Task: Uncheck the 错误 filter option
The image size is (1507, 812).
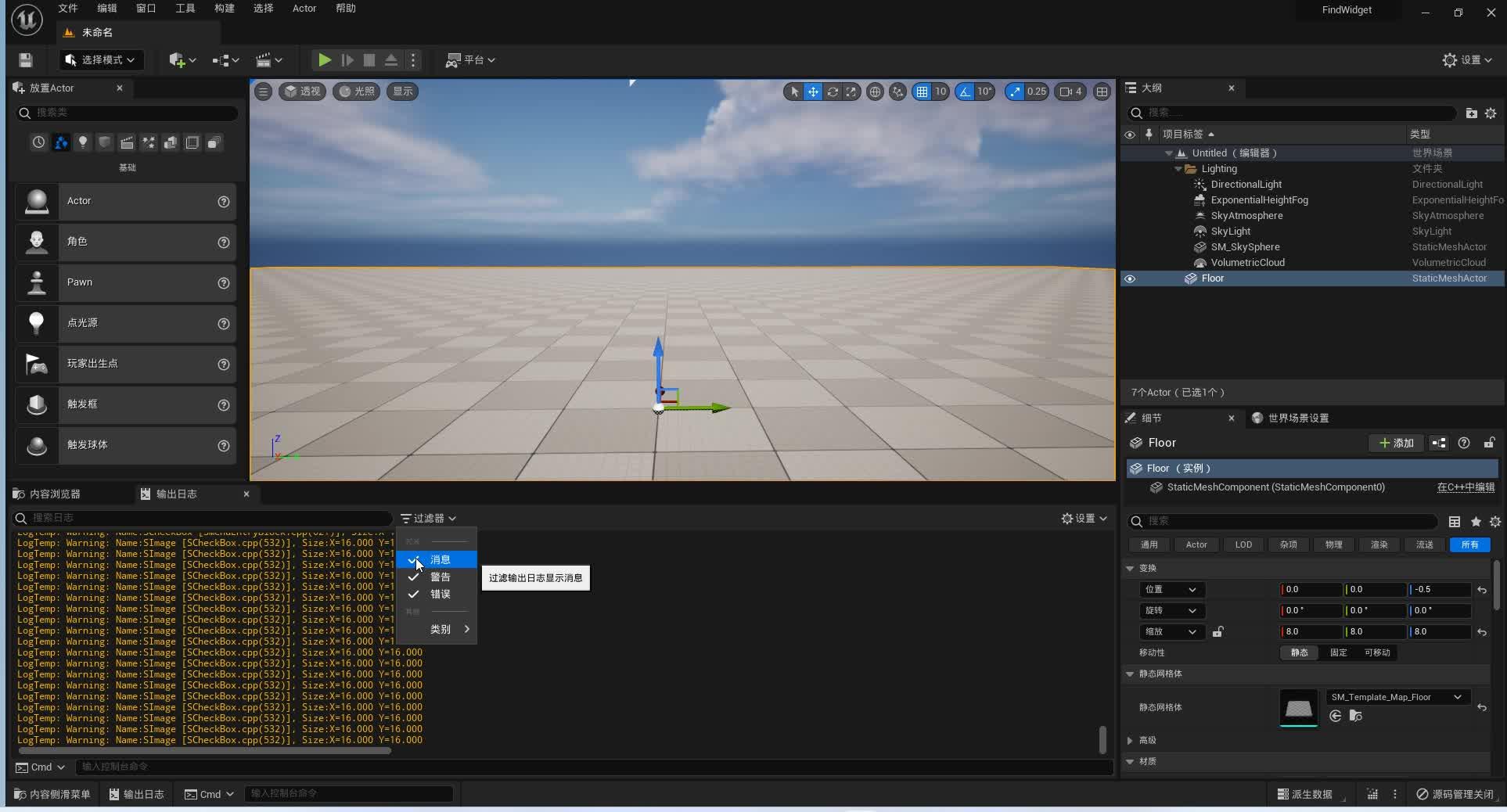Action: pos(440,595)
